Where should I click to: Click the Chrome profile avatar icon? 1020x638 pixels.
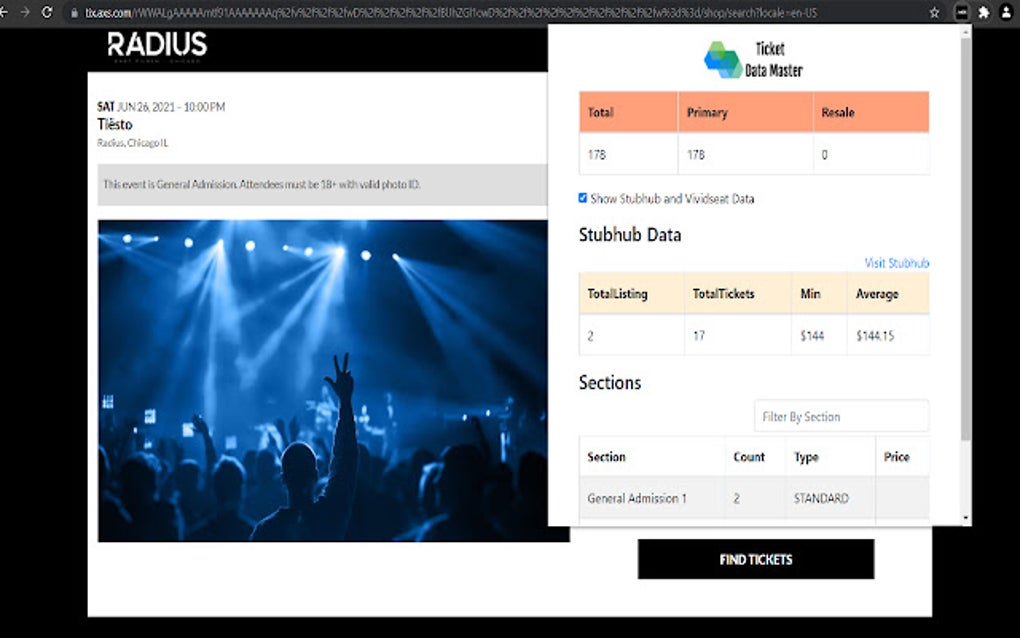click(1008, 12)
